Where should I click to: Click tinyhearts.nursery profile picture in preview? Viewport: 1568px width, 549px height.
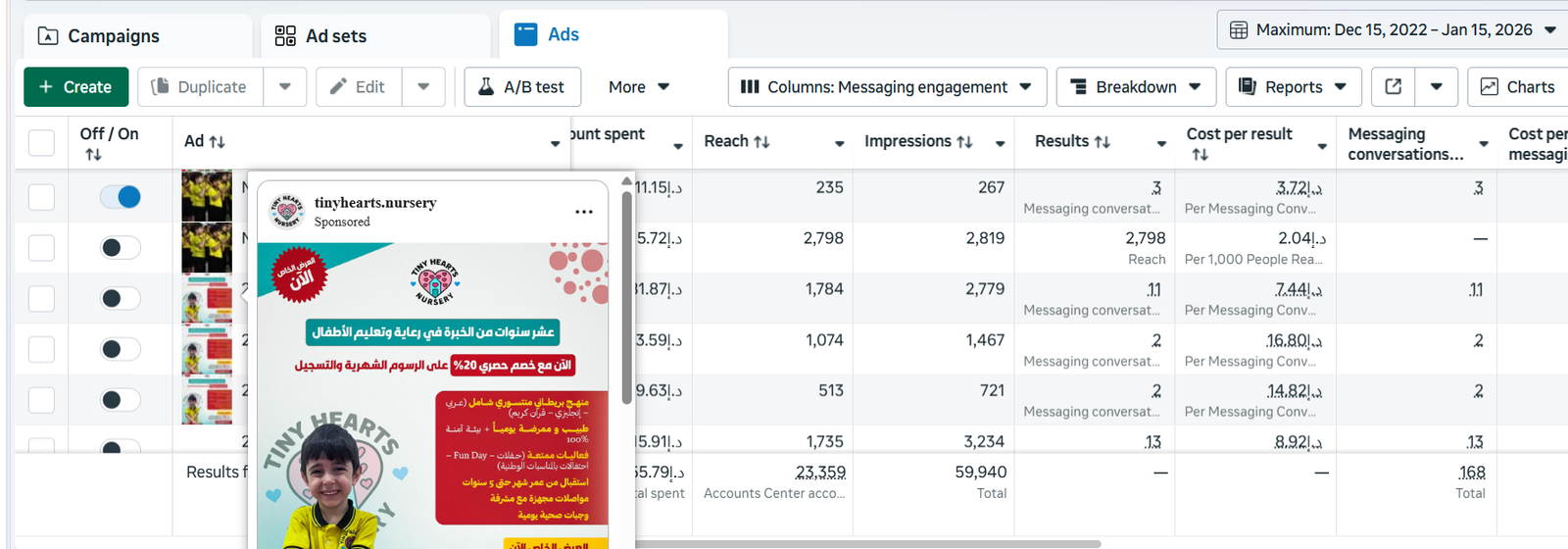tap(287, 211)
